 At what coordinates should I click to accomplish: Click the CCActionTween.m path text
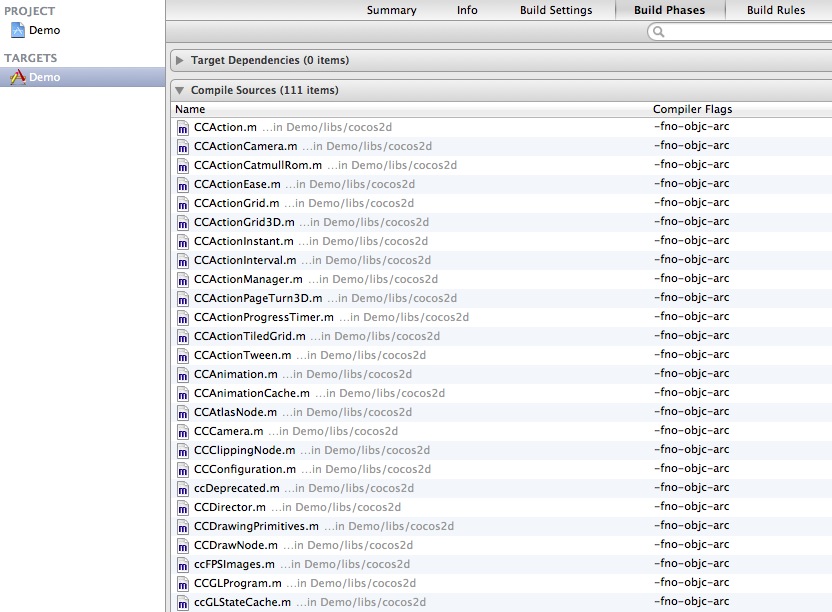(x=361, y=355)
